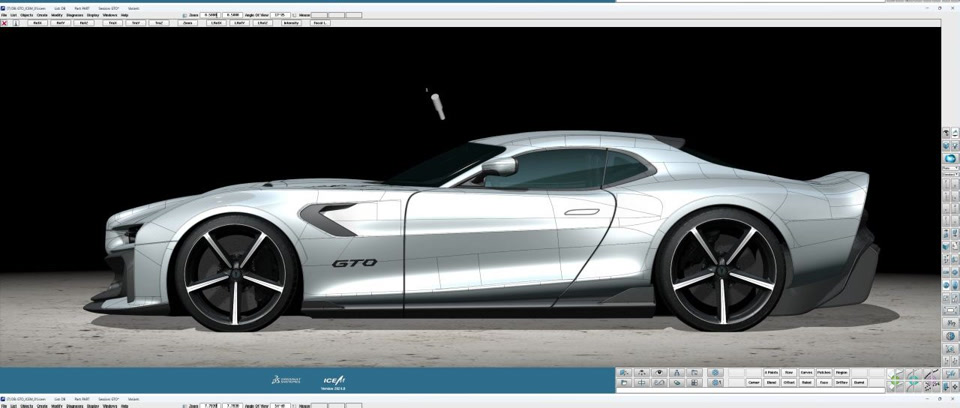The image size is (960, 408).
Task: Click the Face button
Action: point(824,382)
